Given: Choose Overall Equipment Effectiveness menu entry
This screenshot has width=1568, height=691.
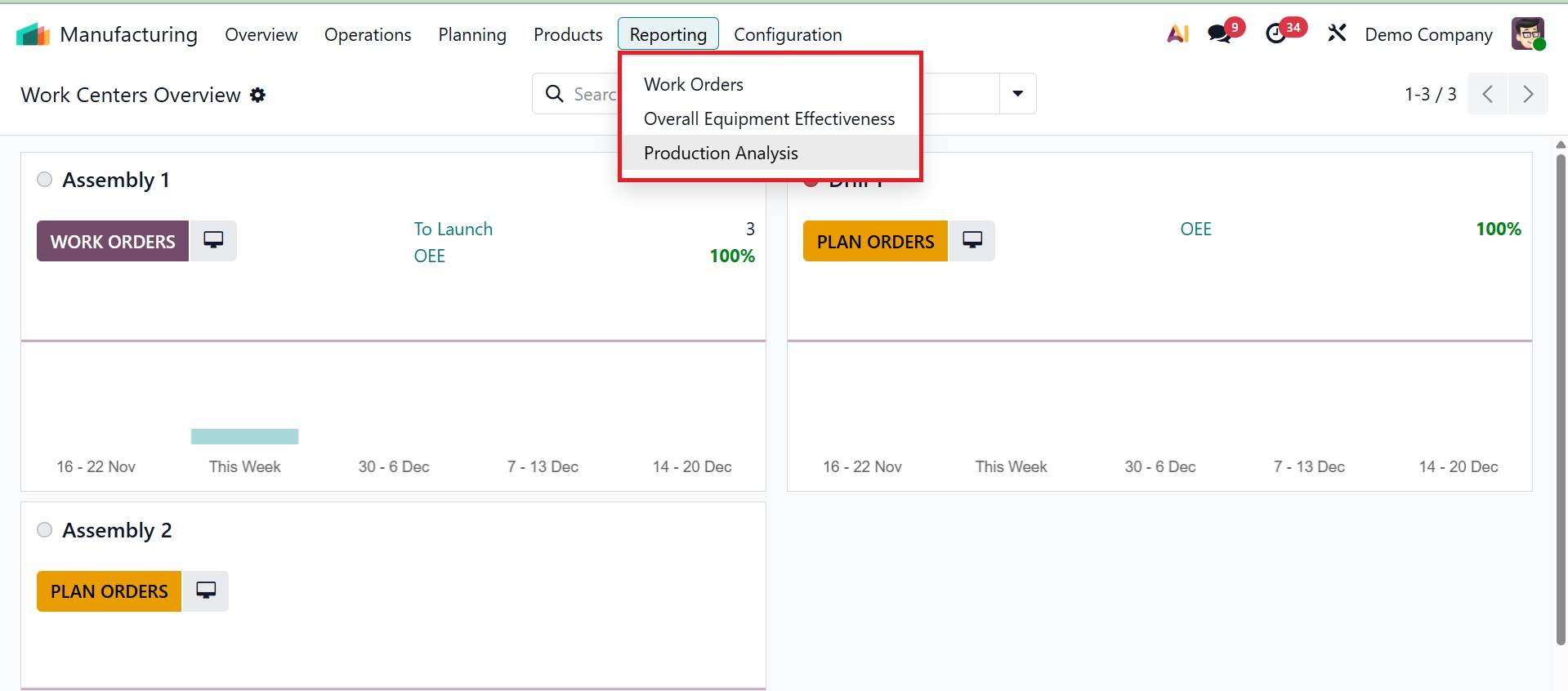Looking at the screenshot, I should click(x=769, y=118).
